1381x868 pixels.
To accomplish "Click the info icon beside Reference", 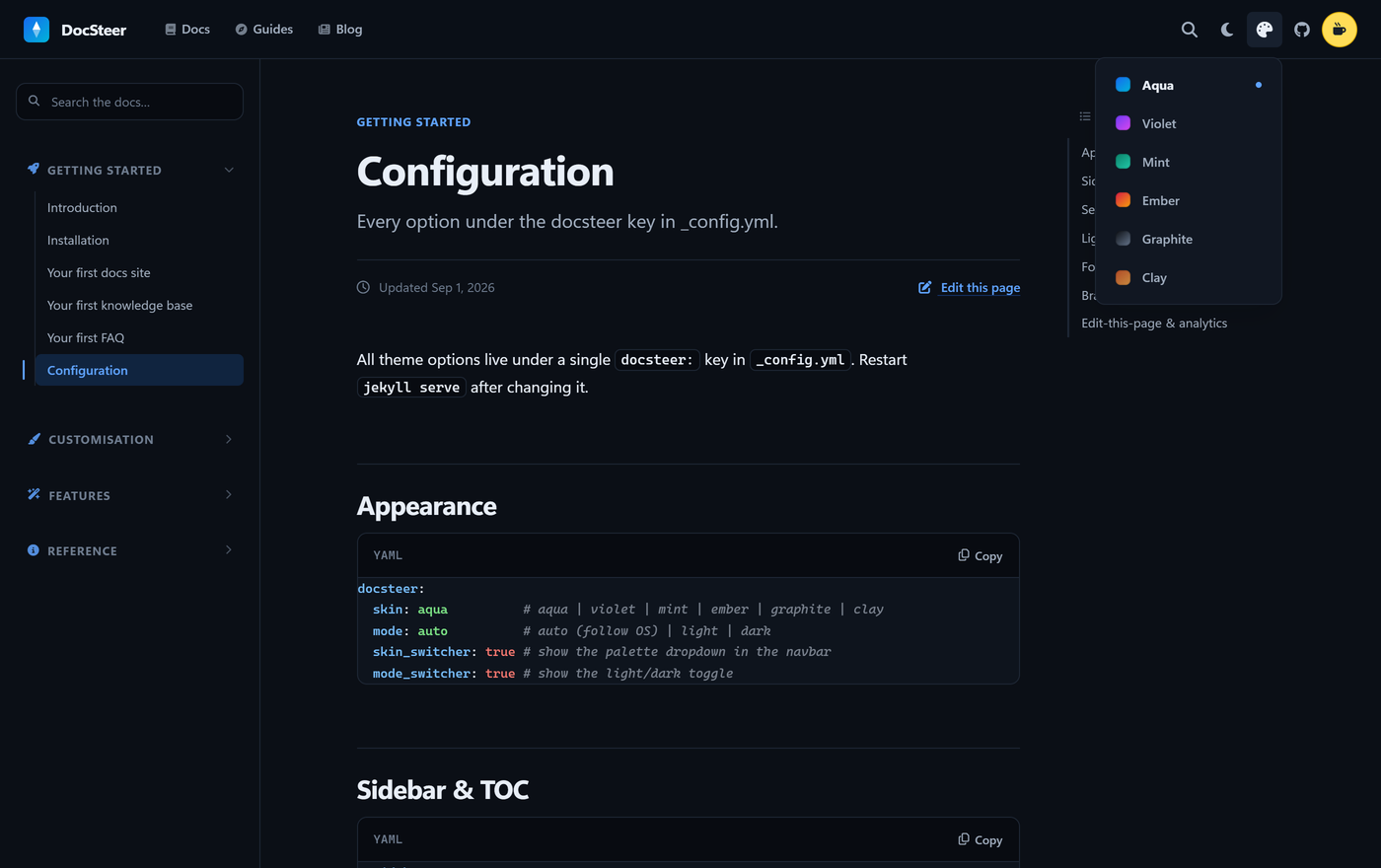I will (x=34, y=550).
